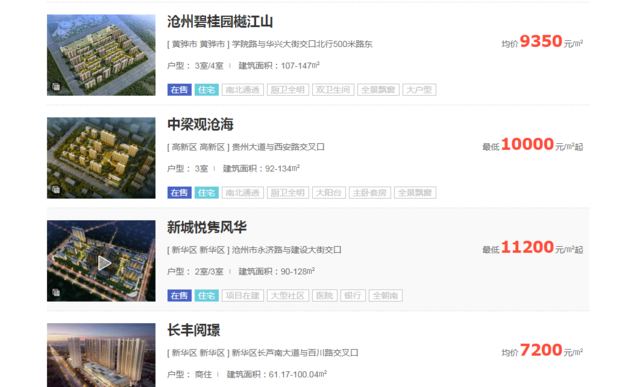
Task: Click 厨卫全明 tag for 沧州碧桂园樾江山
Action: (x=288, y=90)
